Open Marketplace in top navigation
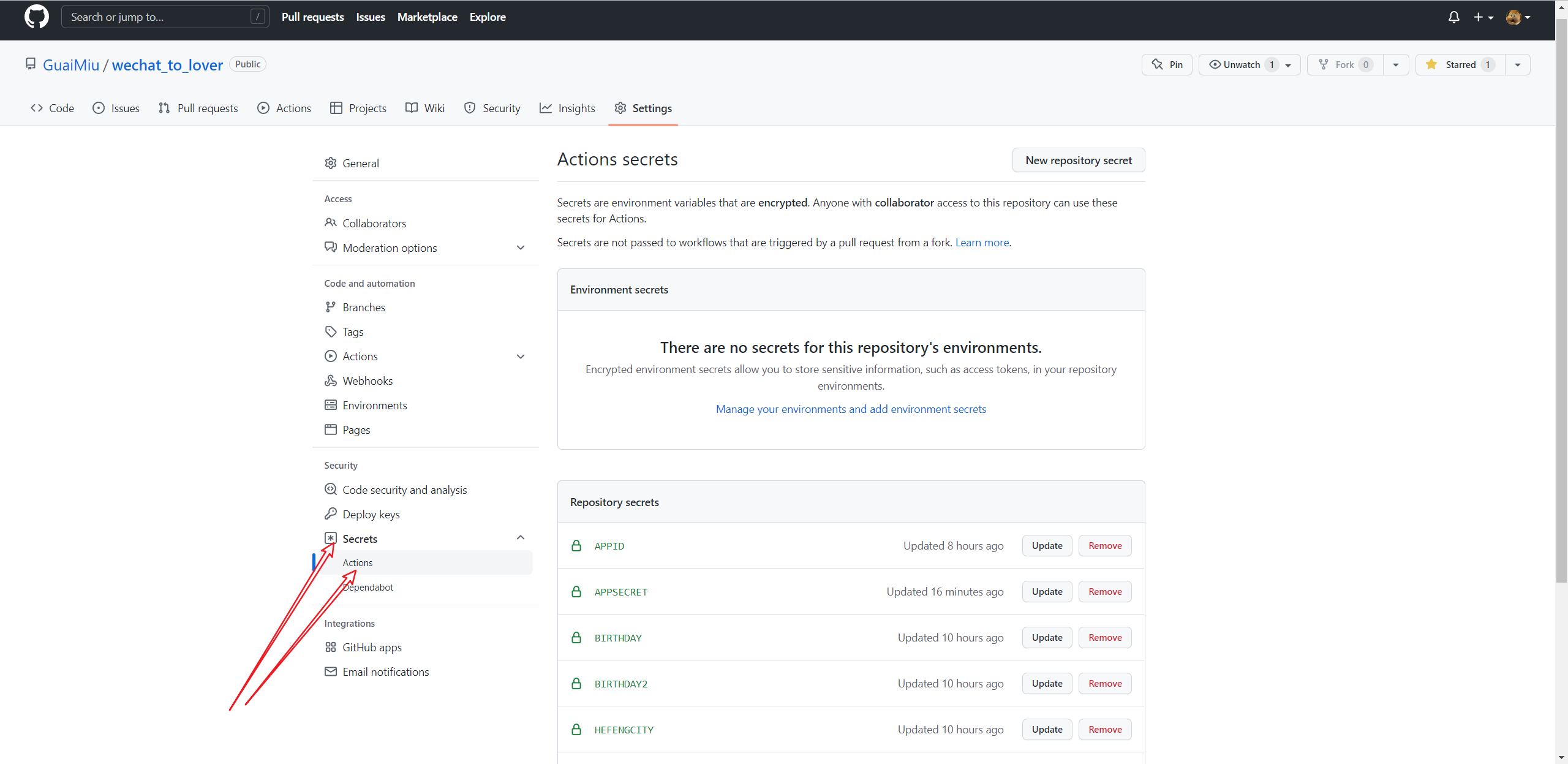This screenshot has height=764, width=1568. [x=427, y=17]
